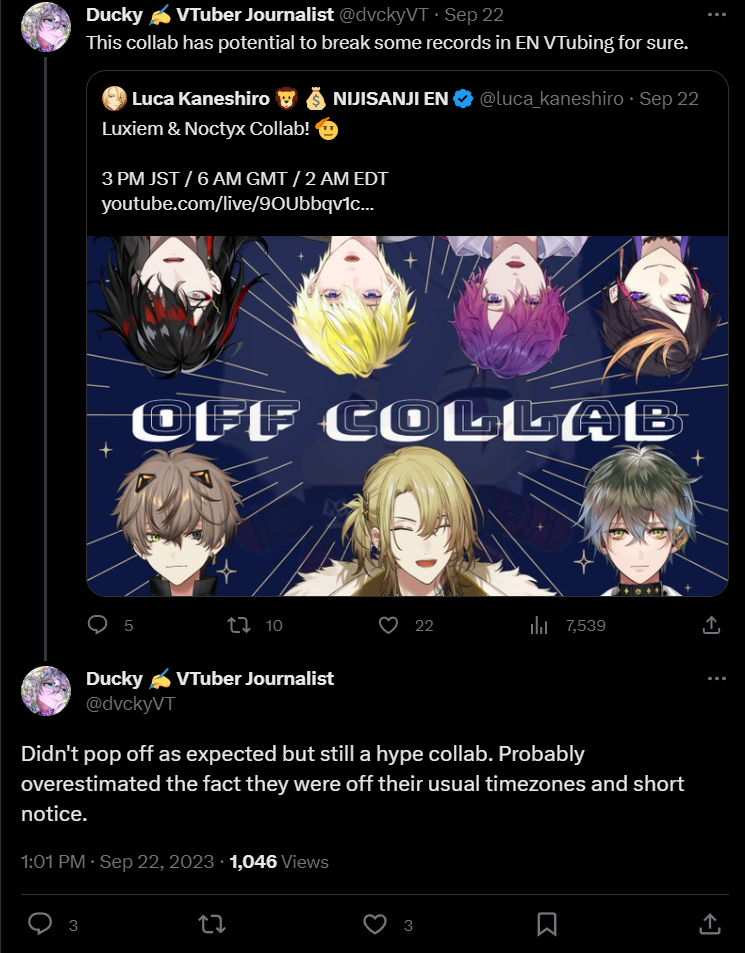Image resolution: width=745 pixels, height=953 pixels.
Task: Bookmark the bottom tweet
Action: coord(547,924)
